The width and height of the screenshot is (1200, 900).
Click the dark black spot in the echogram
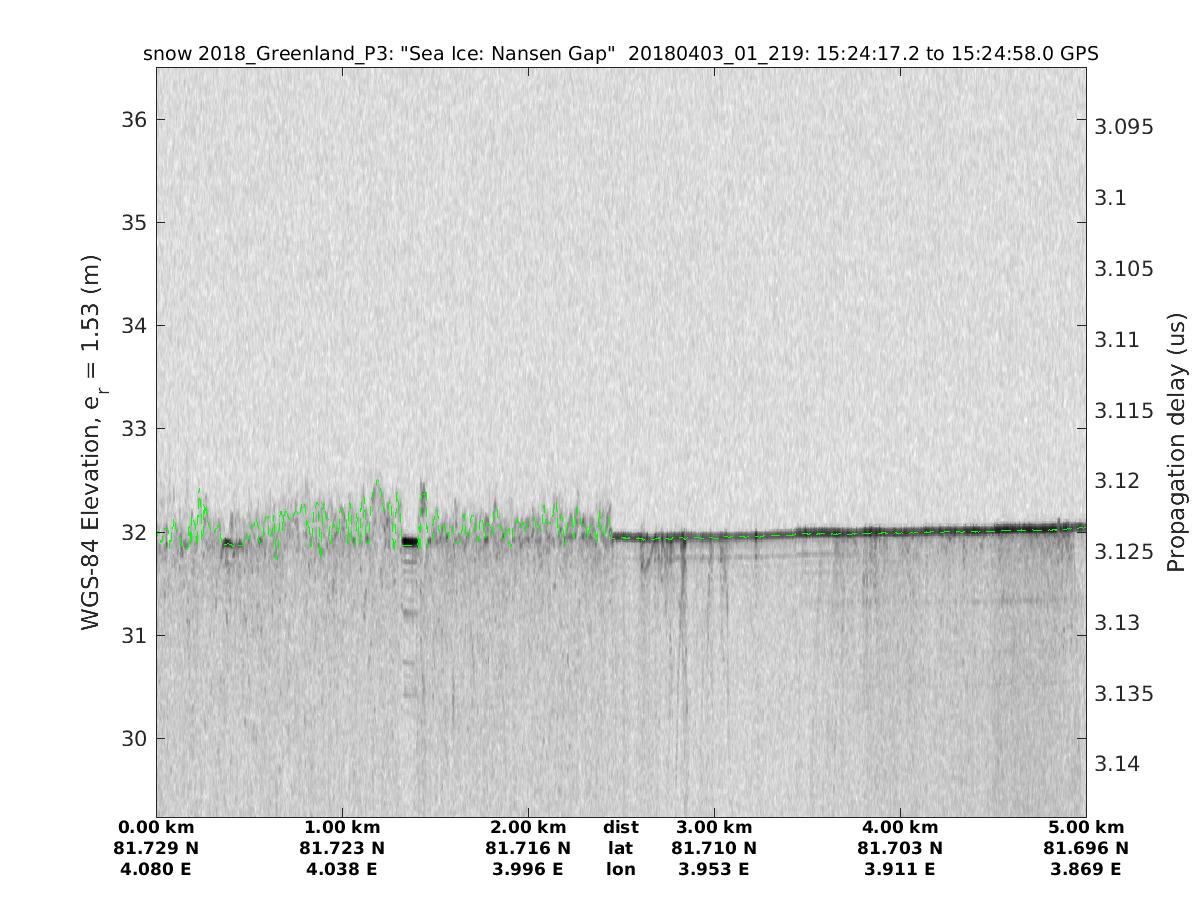click(409, 542)
